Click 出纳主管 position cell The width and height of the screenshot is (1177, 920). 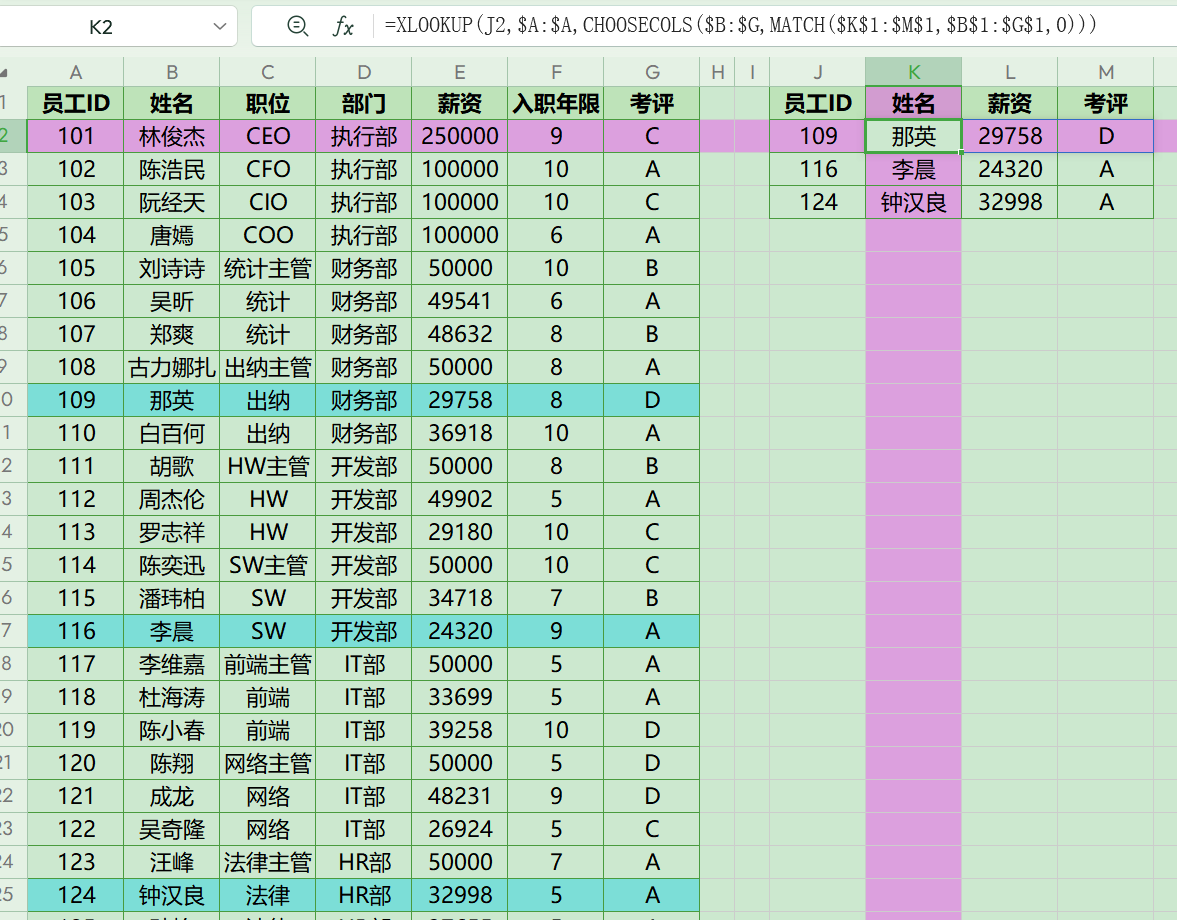(268, 367)
